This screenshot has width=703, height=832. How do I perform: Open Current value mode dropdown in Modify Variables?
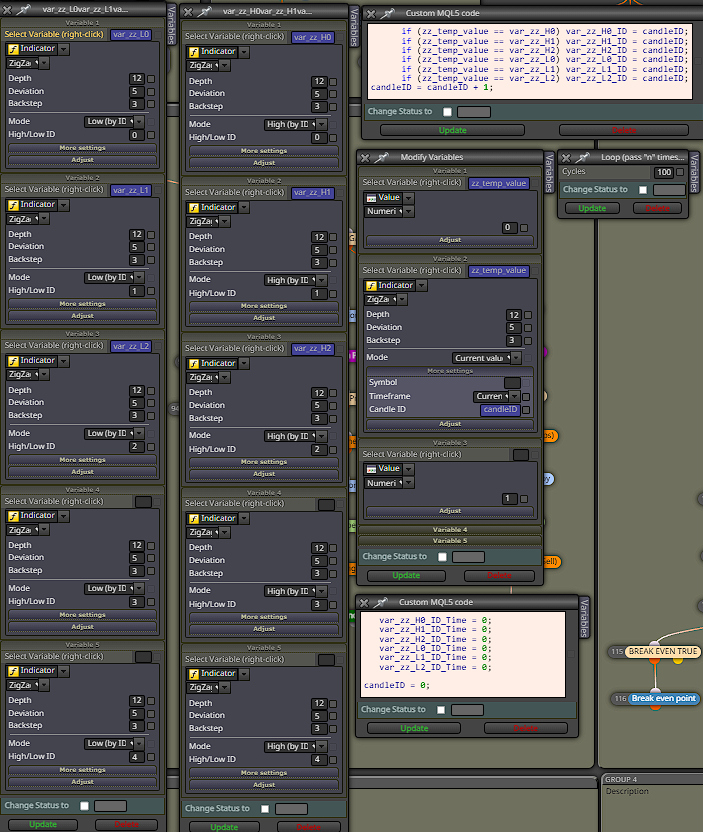[515, 358]
